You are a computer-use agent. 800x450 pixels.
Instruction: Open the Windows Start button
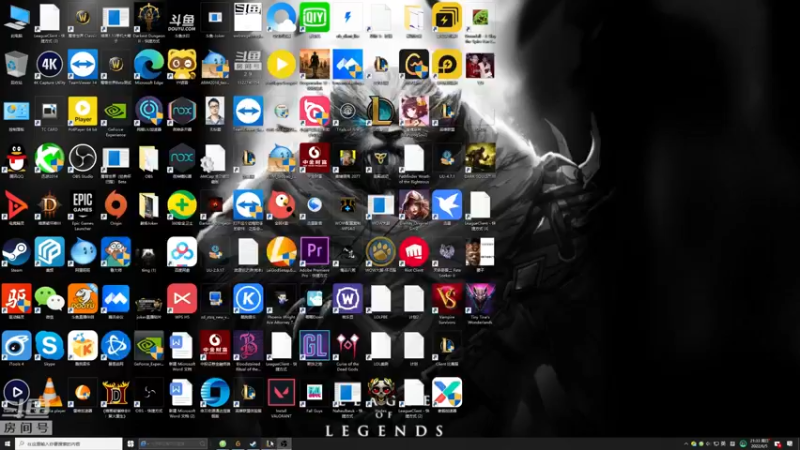7,444
